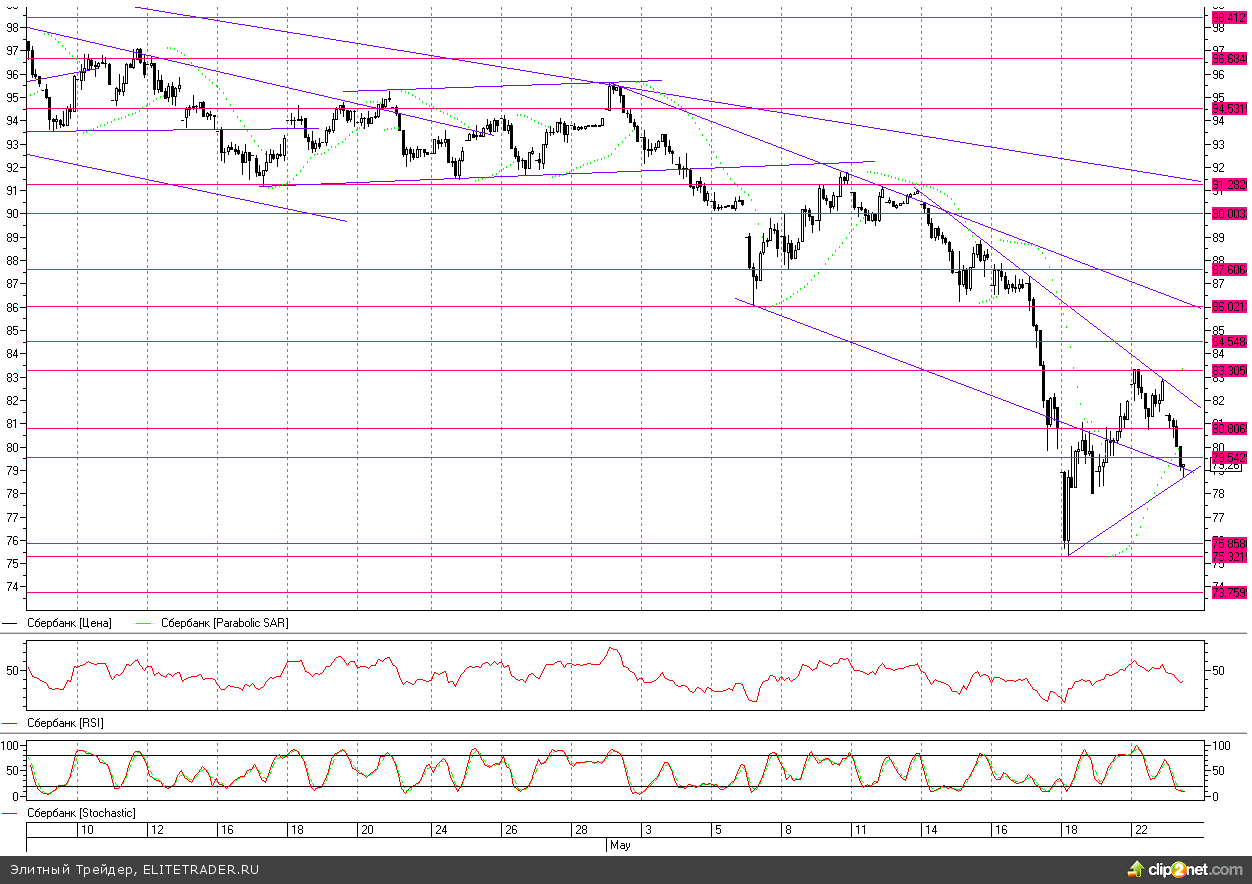Screen dimensions: 1252x884
Task: Click the 91.282 horizontal level price tag
Action: click(x=1228, y=185)
